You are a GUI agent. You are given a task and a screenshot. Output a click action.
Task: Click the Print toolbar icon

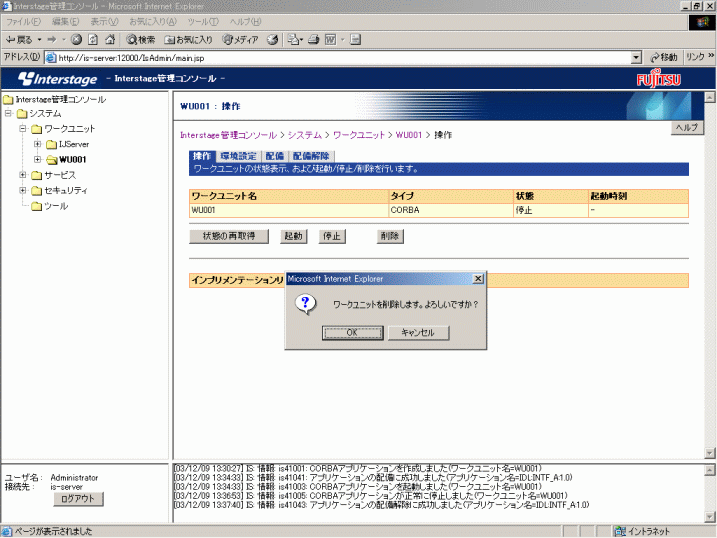tap(314, 40)
